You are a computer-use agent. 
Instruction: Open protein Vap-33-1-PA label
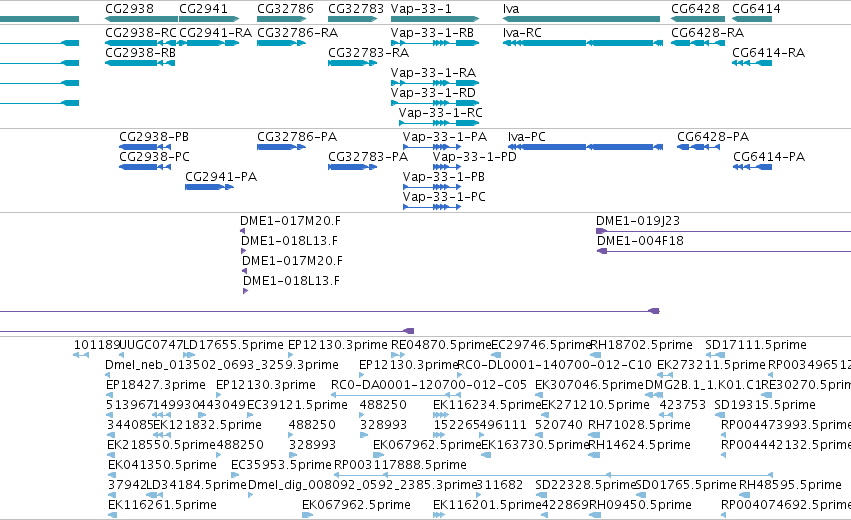click(x=444, y=137)
